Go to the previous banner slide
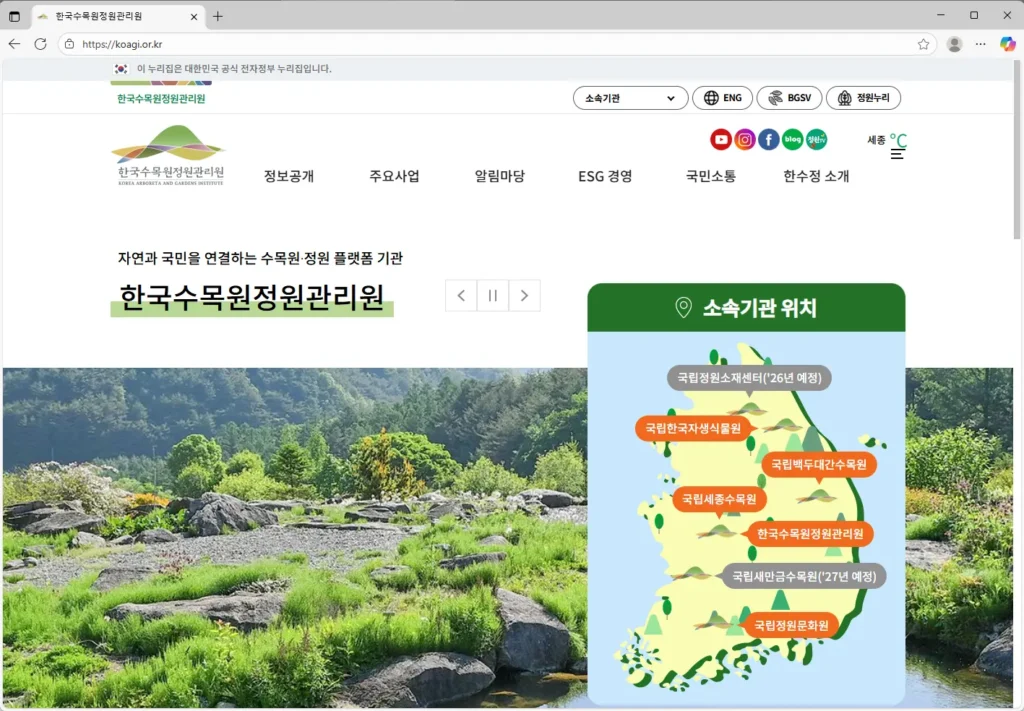 pyautogui.click(x=460, y=295)
